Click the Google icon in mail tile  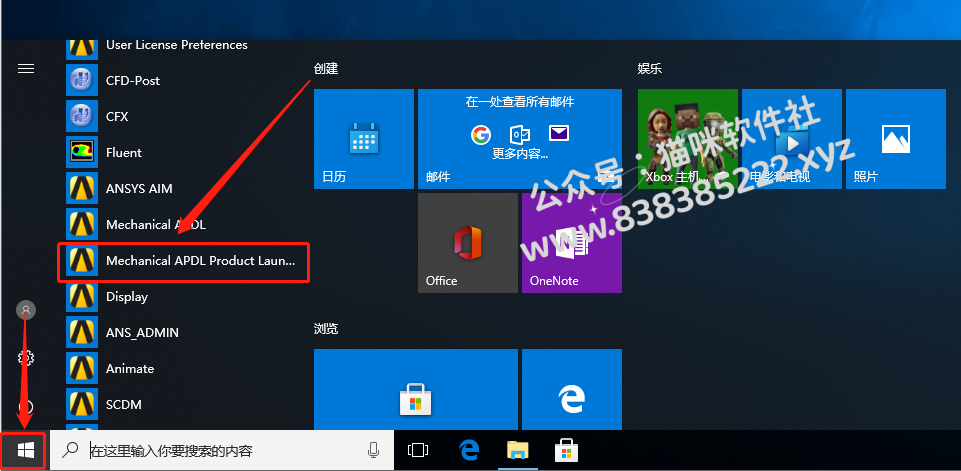coord(481,134)
